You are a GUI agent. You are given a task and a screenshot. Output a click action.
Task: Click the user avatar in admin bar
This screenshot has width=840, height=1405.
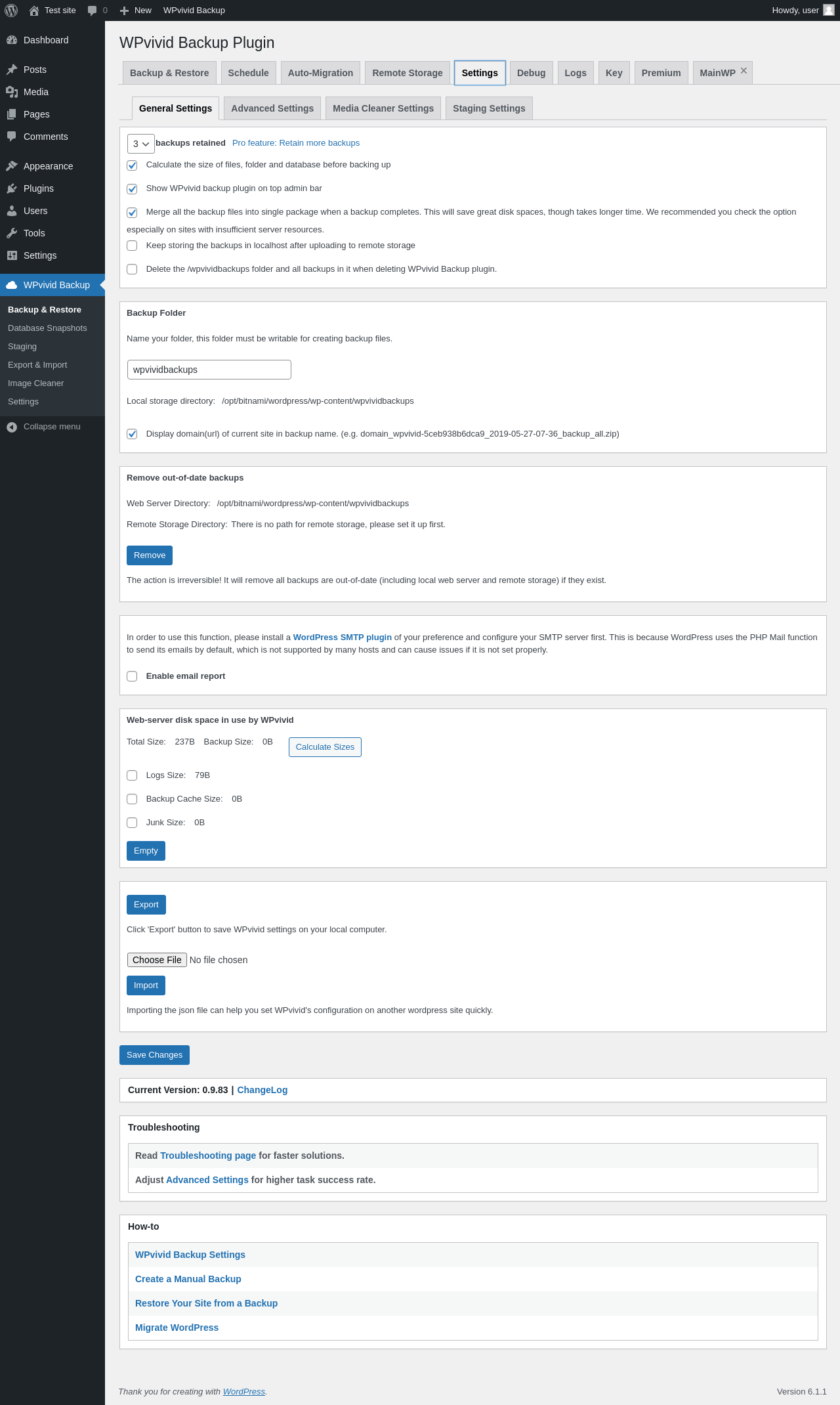(829, 10)
